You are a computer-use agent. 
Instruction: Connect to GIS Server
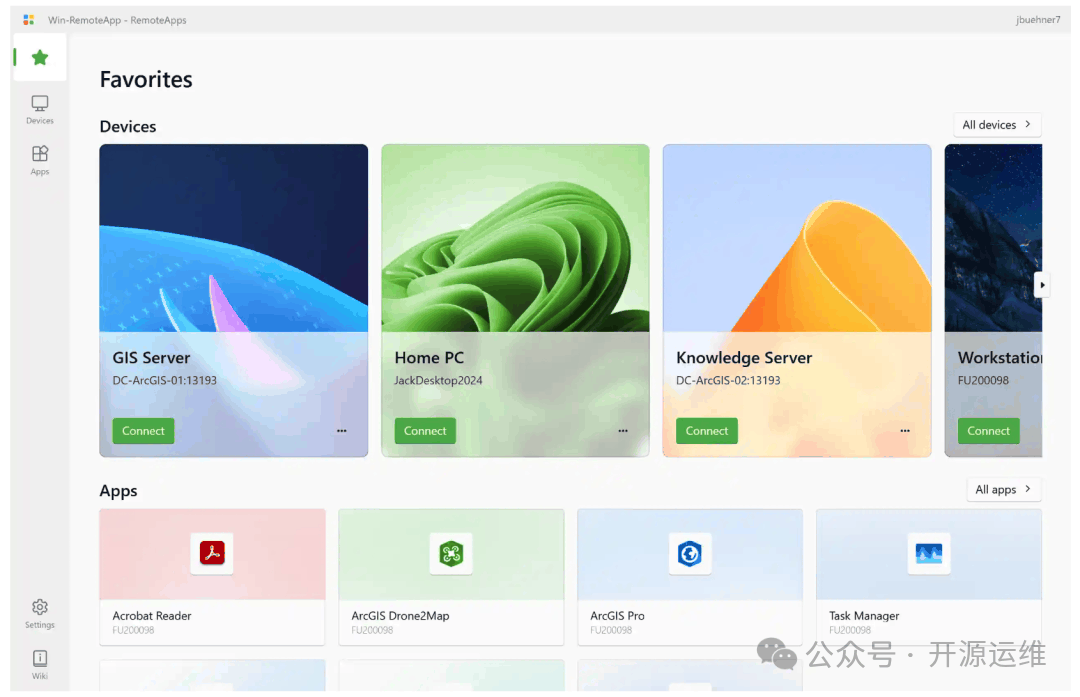tap(143, 430)
